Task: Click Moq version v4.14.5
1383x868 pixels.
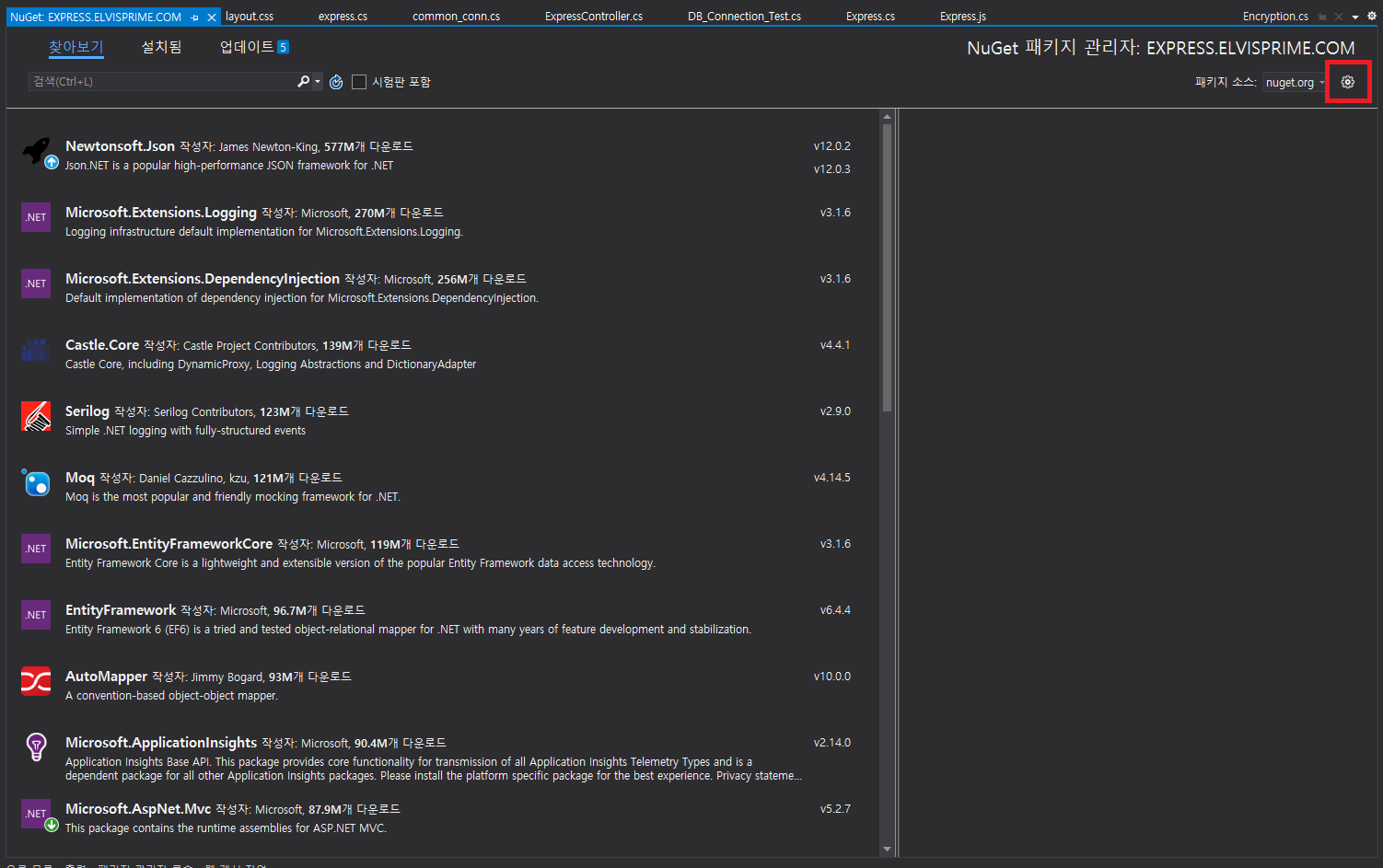Action: (x=831, y=478)
